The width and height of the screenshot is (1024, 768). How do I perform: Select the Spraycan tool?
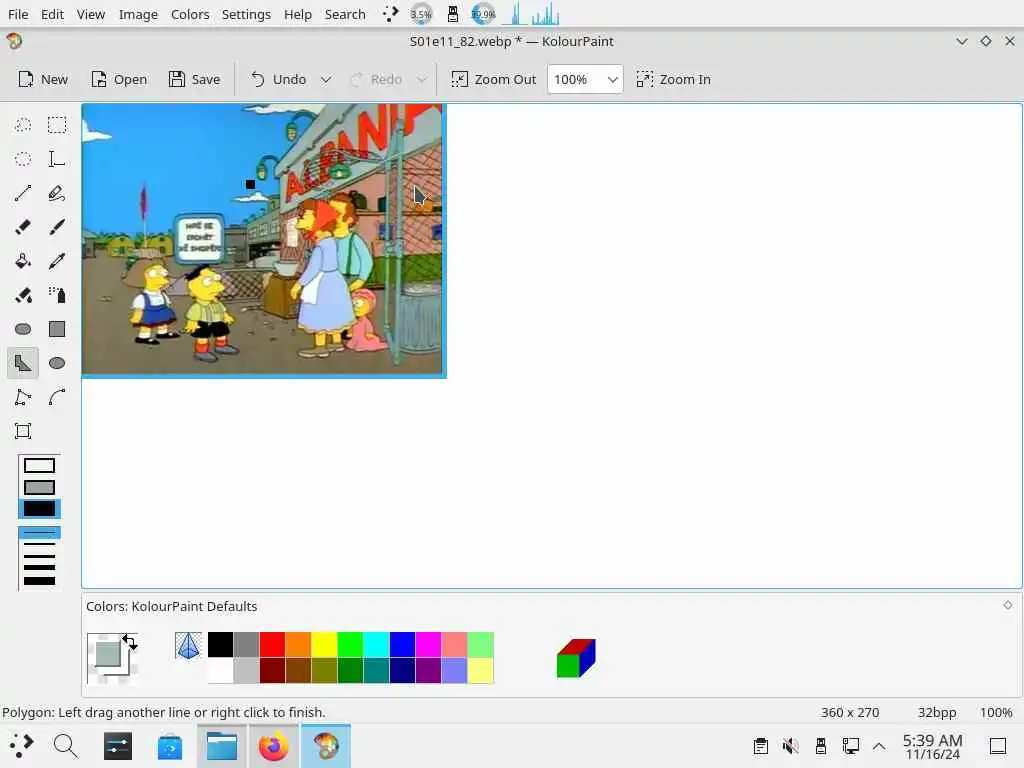(57, 295)
